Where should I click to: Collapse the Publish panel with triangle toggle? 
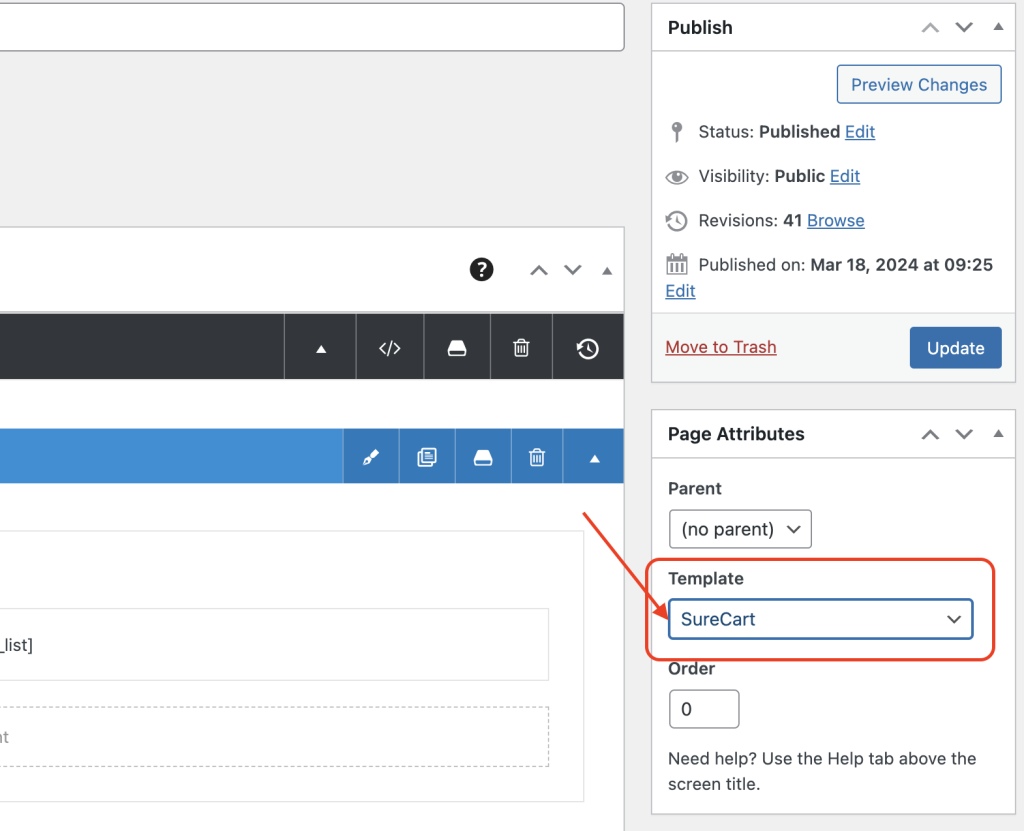(x=998, y=28)
